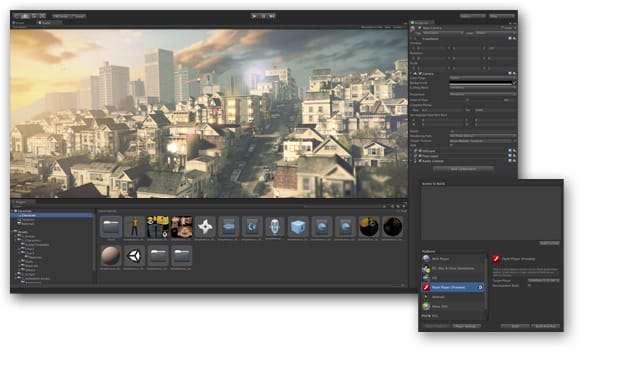Toggle the Flare Layer component checkbox
The height and width of the screenshot is (373, 620).
[x=420, y=156]
